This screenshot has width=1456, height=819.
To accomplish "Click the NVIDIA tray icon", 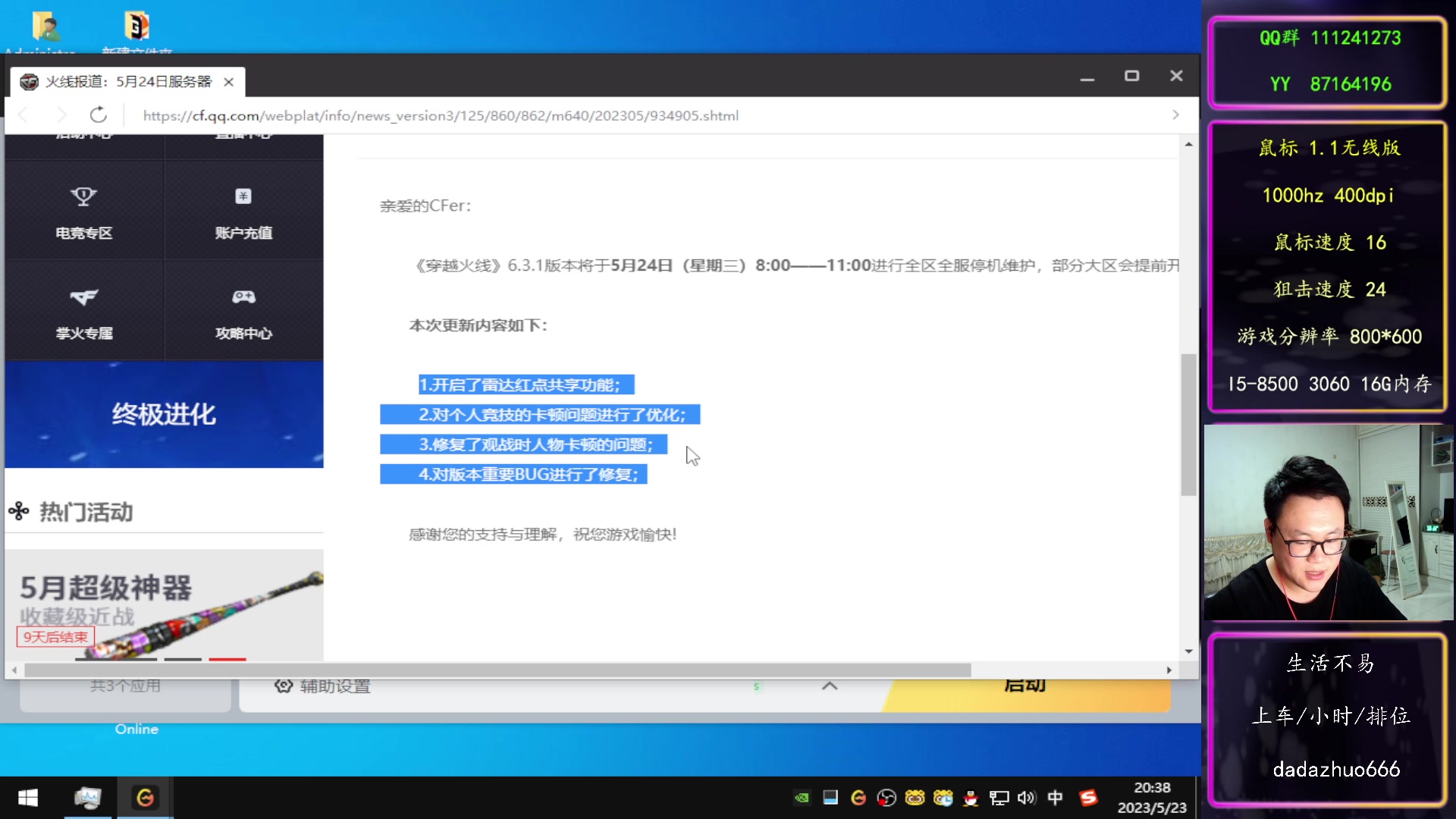I will point(802,798).
